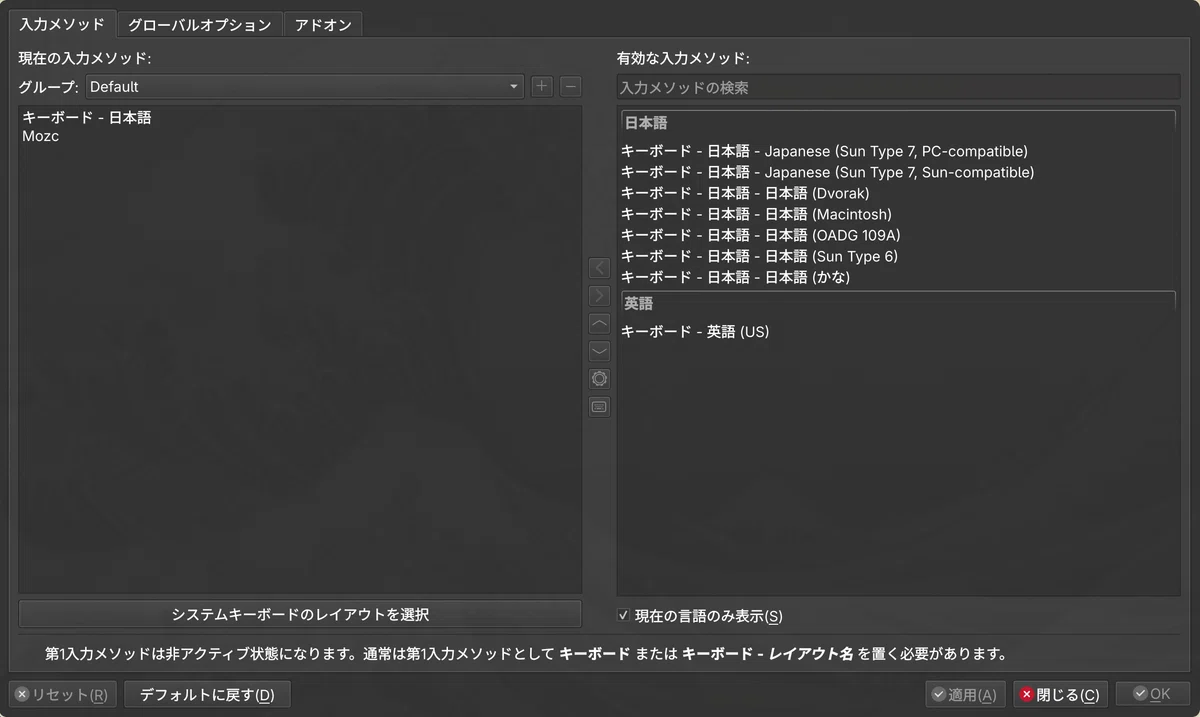Image resolution: width=1200 pixels, height=717 pixels.
Task: Switch to アドオン tab
Action: pos(323,25)
